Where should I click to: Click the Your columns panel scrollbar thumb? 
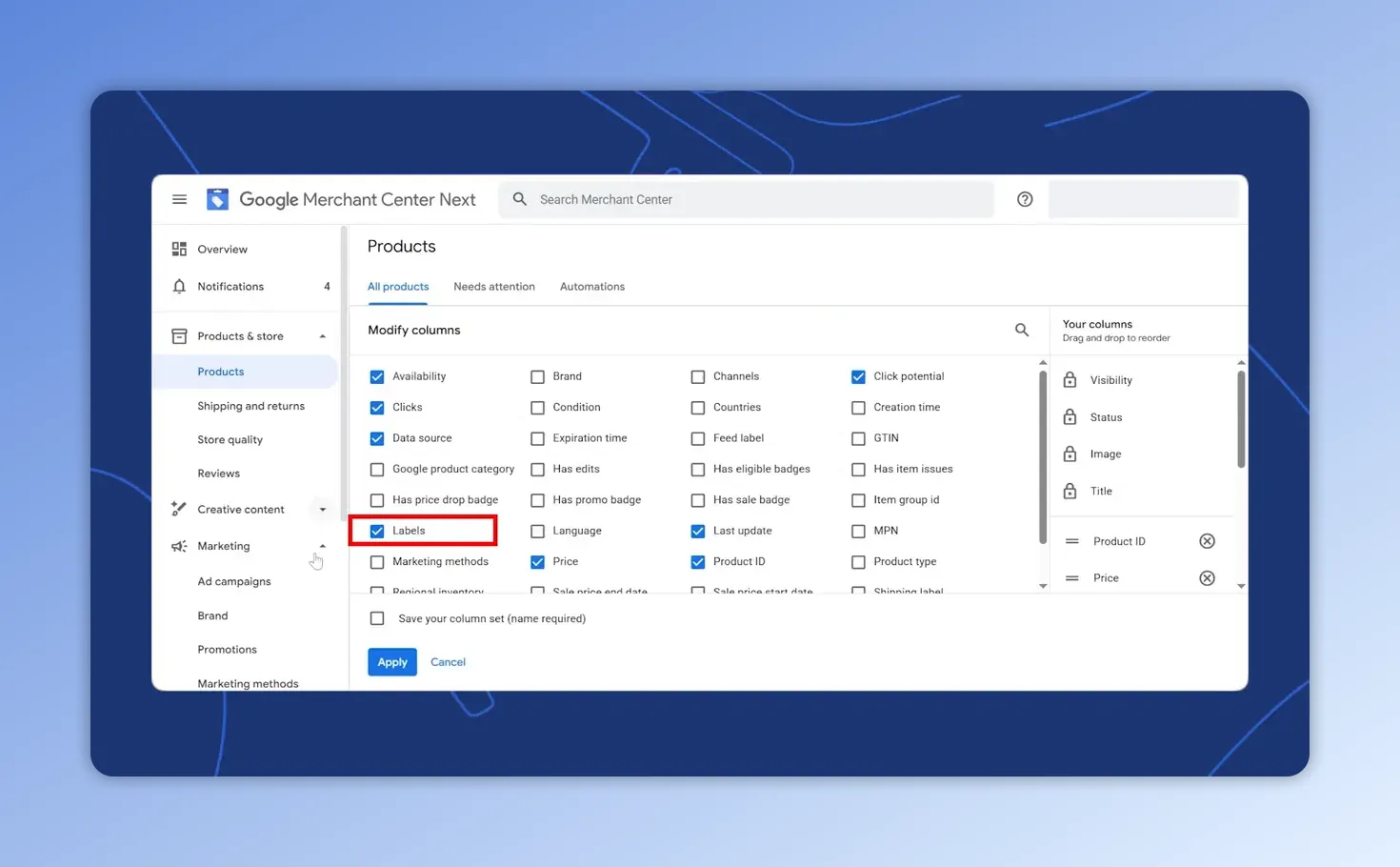(1241, 419)
